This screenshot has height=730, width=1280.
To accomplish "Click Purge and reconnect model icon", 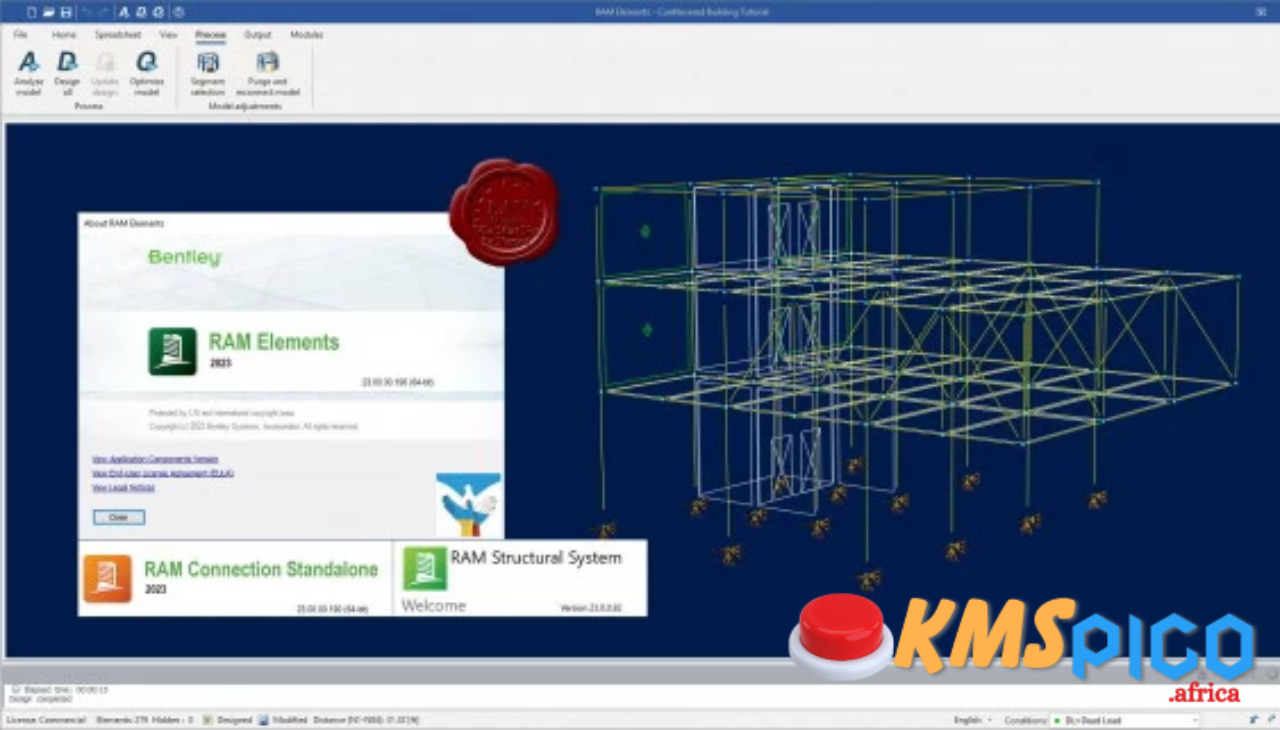I will pyautogui.click(x=267, y=63).
